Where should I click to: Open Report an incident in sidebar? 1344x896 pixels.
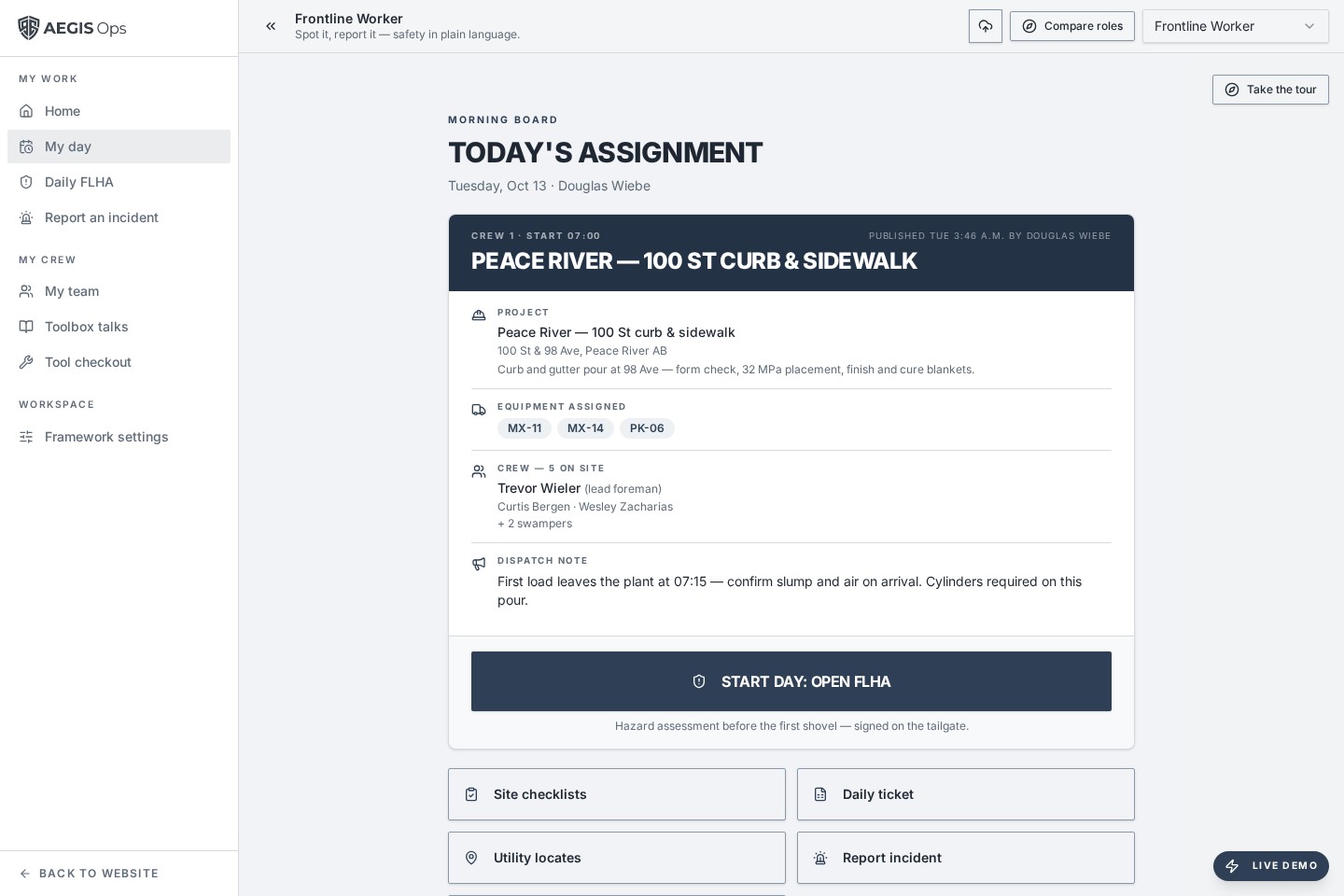[119, 217]
